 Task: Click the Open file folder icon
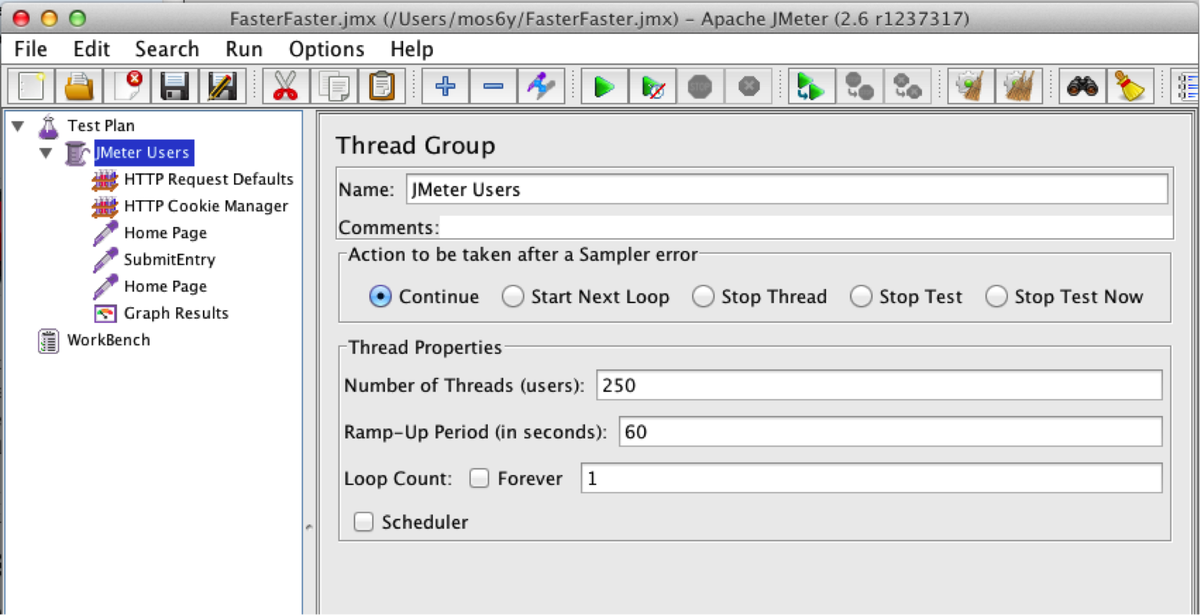click(x=79, y=86)
